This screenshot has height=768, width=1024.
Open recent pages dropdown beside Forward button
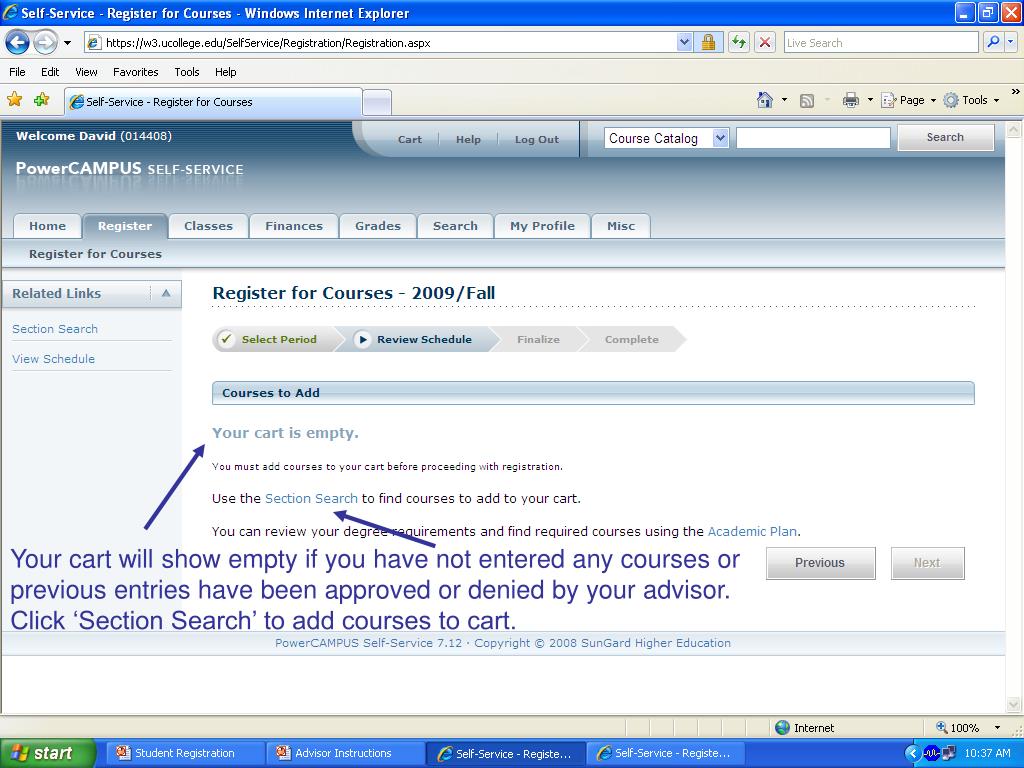[67, 43]
